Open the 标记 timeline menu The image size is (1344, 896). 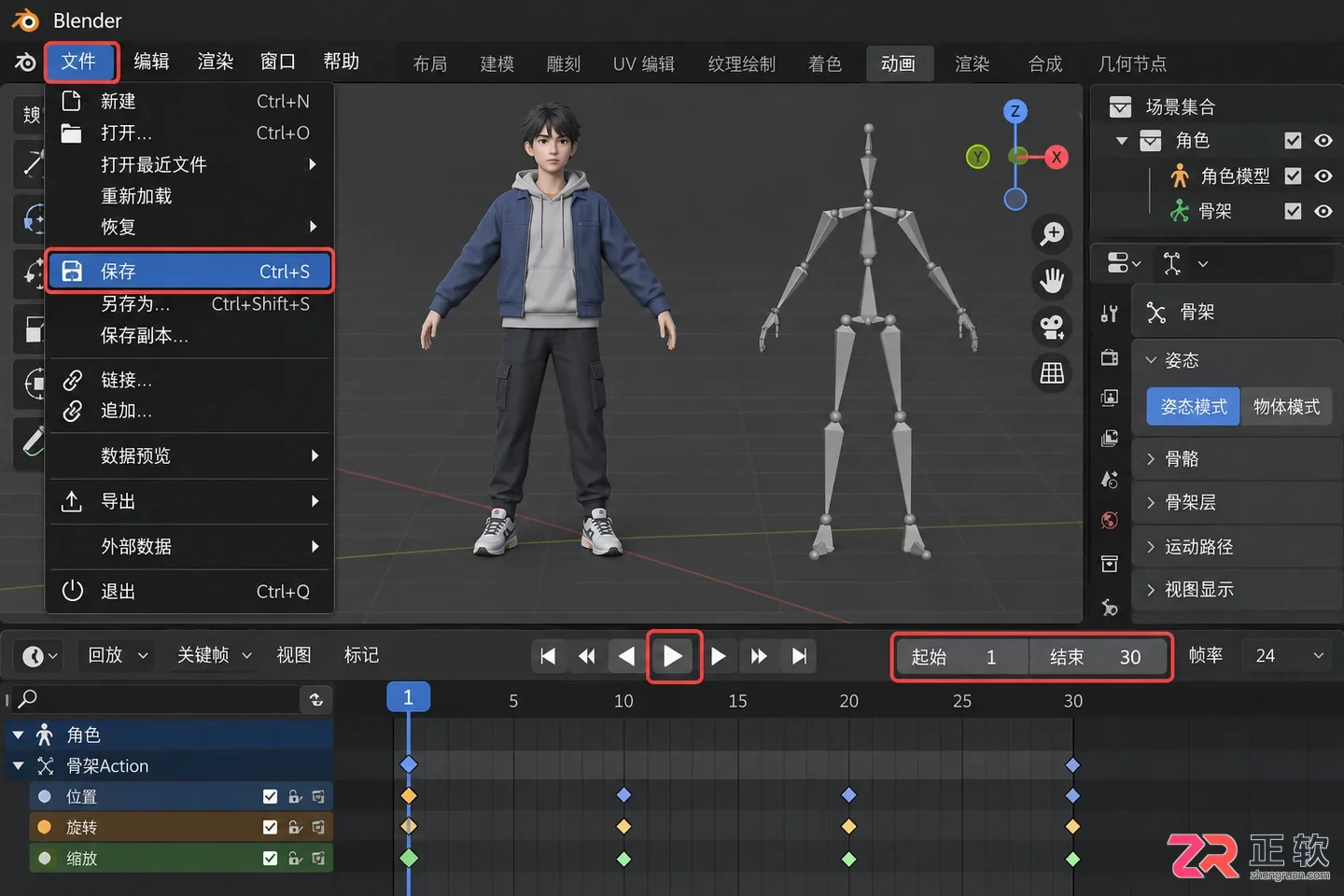[x=361, y=655]
